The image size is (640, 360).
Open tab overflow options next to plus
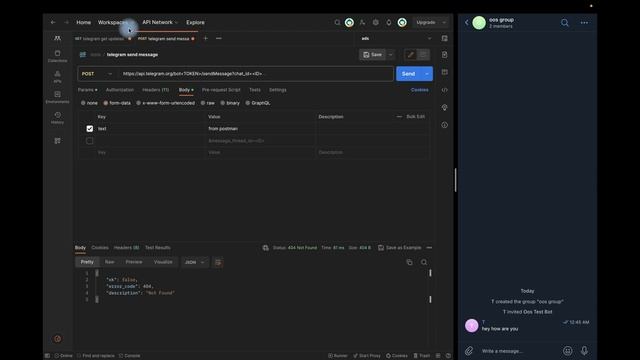[219, 38]
